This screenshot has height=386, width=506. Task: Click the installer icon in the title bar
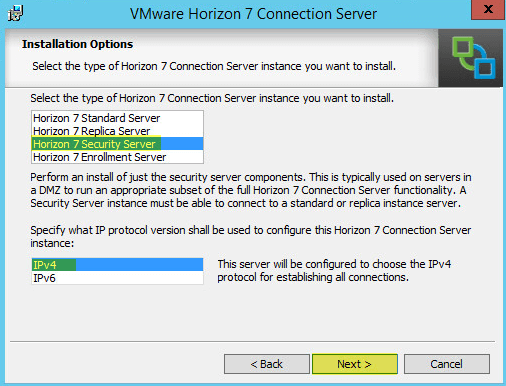pos(15,14)
